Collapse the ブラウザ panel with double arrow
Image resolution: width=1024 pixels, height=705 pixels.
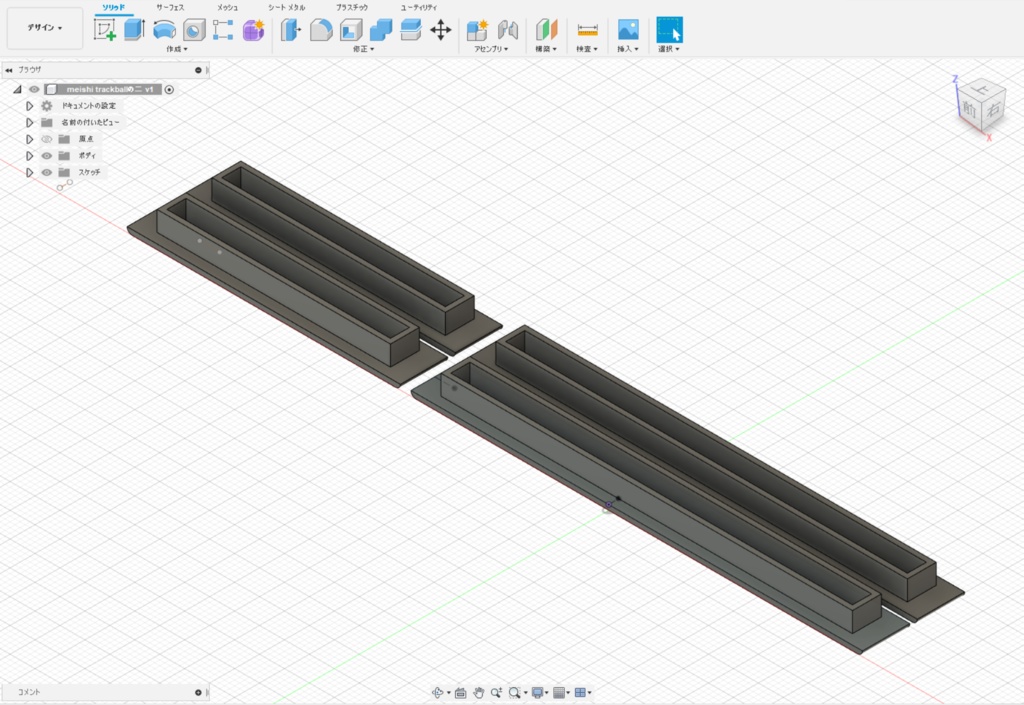pyautogui.click(x=8, y=70)
